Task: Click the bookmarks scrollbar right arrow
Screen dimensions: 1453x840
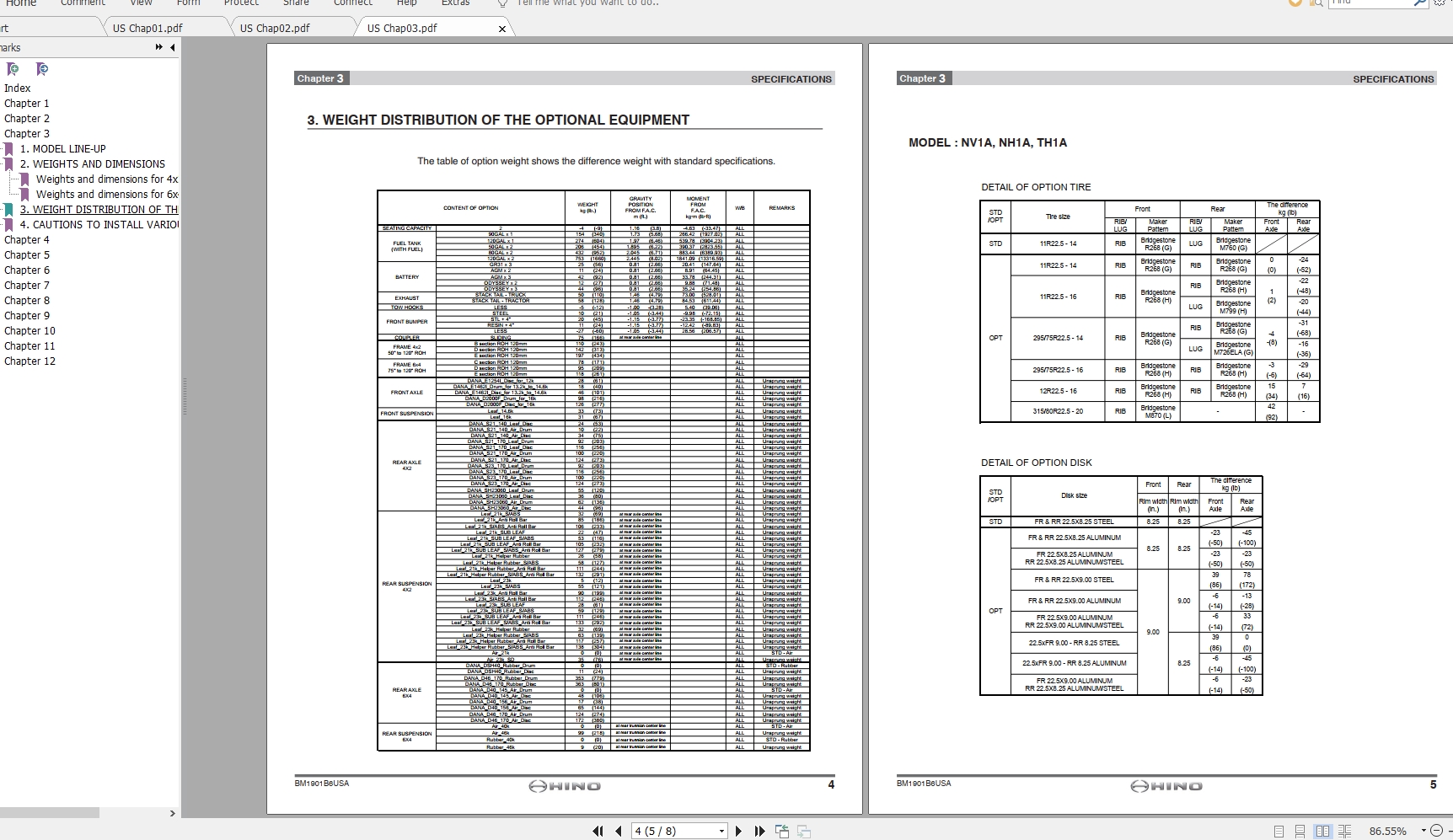Action: 173,813
